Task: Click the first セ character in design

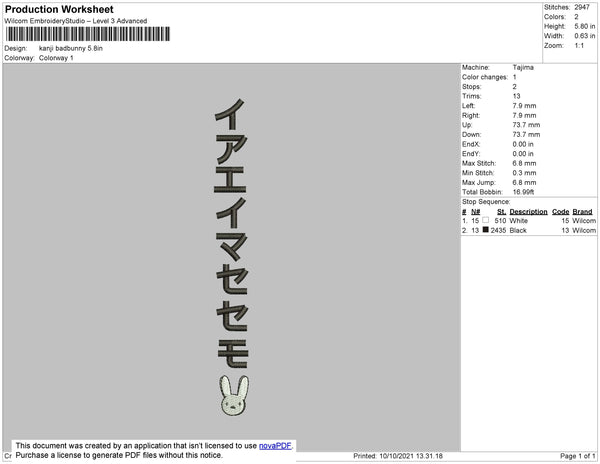Action: tap(232, 280)
